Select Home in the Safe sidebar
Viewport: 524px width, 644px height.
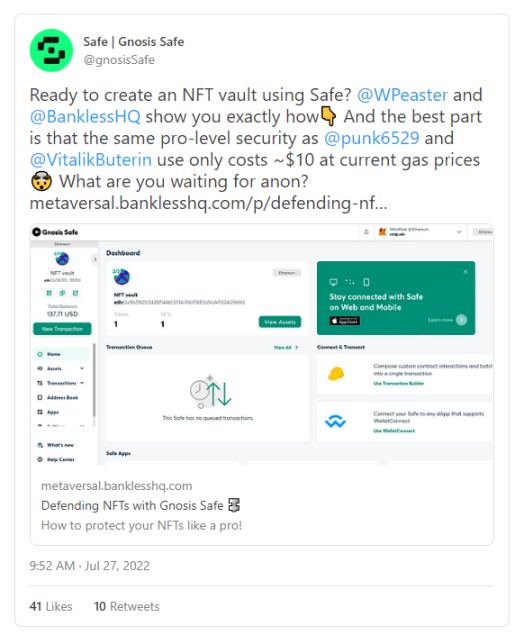pyautogui.click(x=61, y=354)
